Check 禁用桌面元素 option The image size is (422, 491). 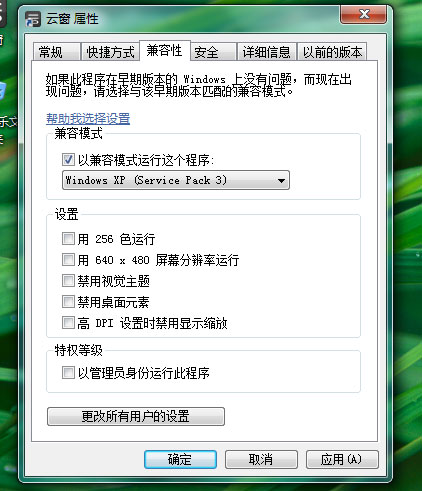(x=68, y=302)
